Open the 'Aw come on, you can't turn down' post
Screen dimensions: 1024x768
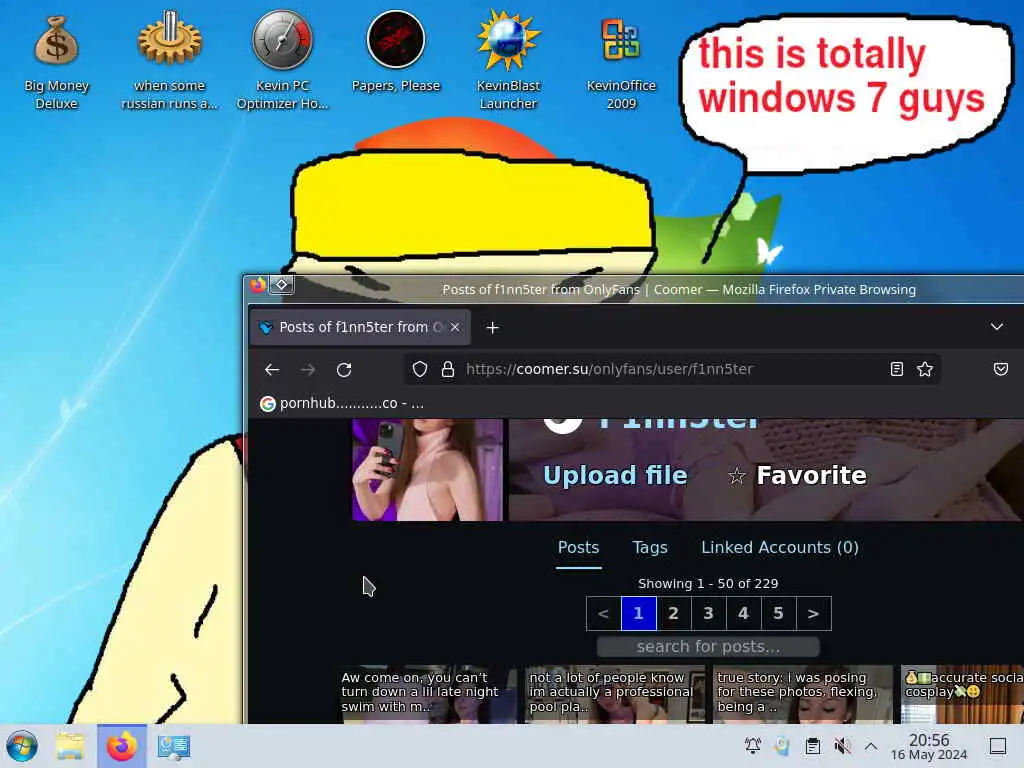coord(428,694)
